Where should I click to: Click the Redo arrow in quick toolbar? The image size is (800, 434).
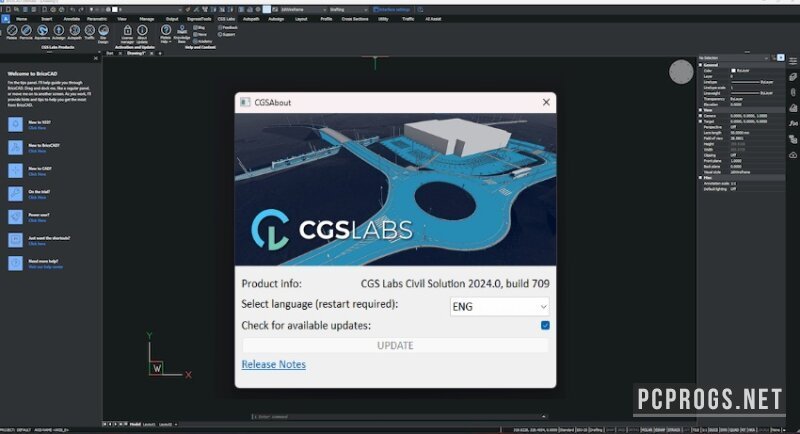coord(82,10)
